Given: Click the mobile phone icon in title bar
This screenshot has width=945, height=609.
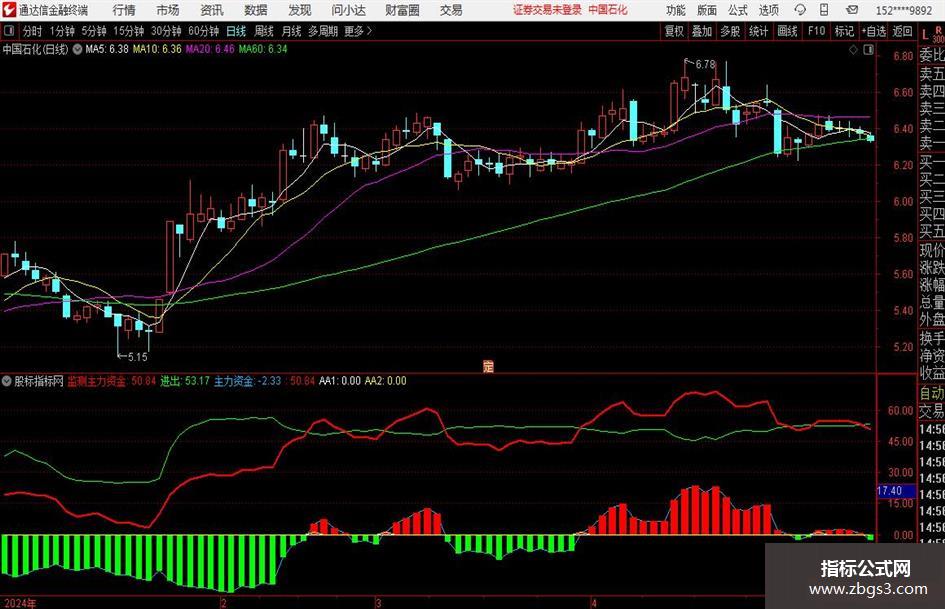Looking at the screenshot, I should 824,10.
